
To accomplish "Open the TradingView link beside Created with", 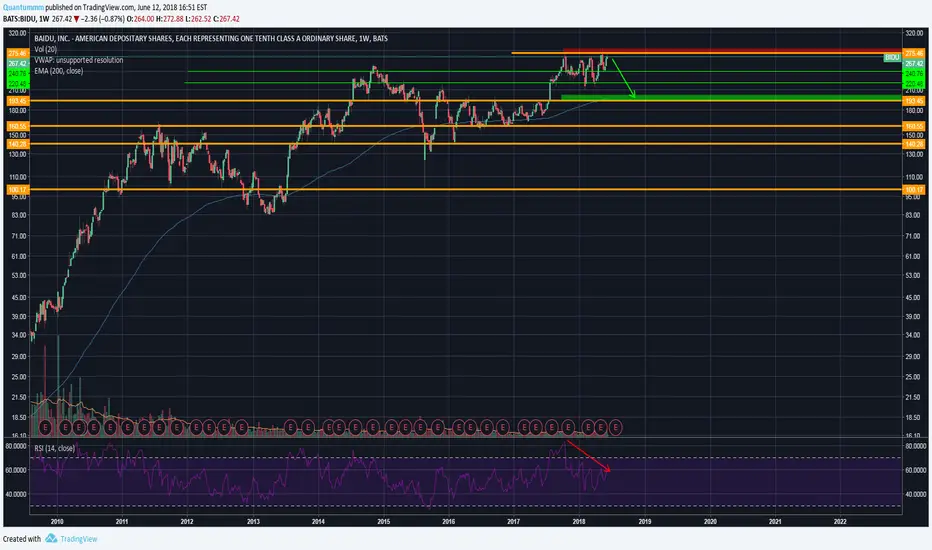I will pos(78,539).
